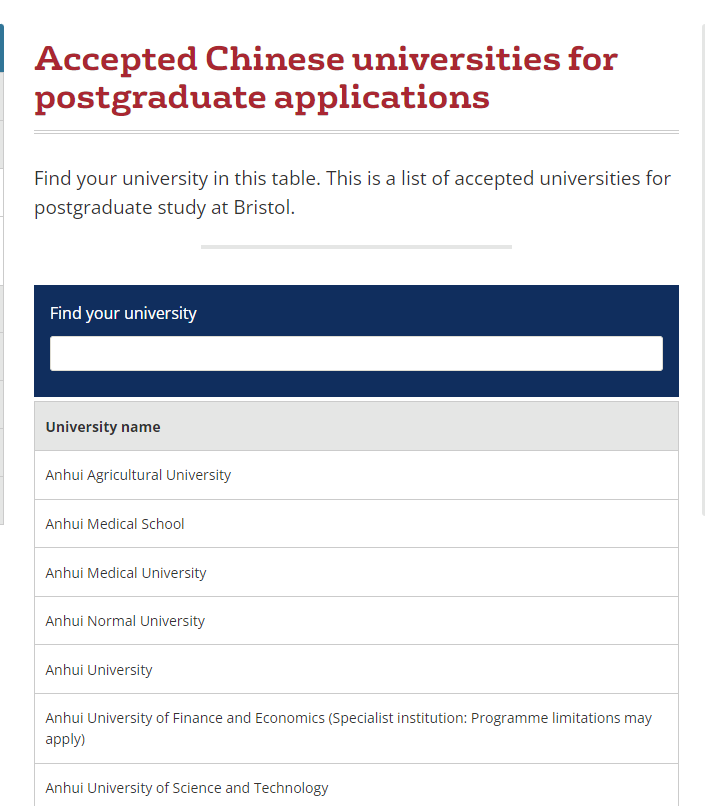Click the introductory paragraph about Bristol postgraduate study
Viewport: 705px width, 806px height.
(352, 193)
